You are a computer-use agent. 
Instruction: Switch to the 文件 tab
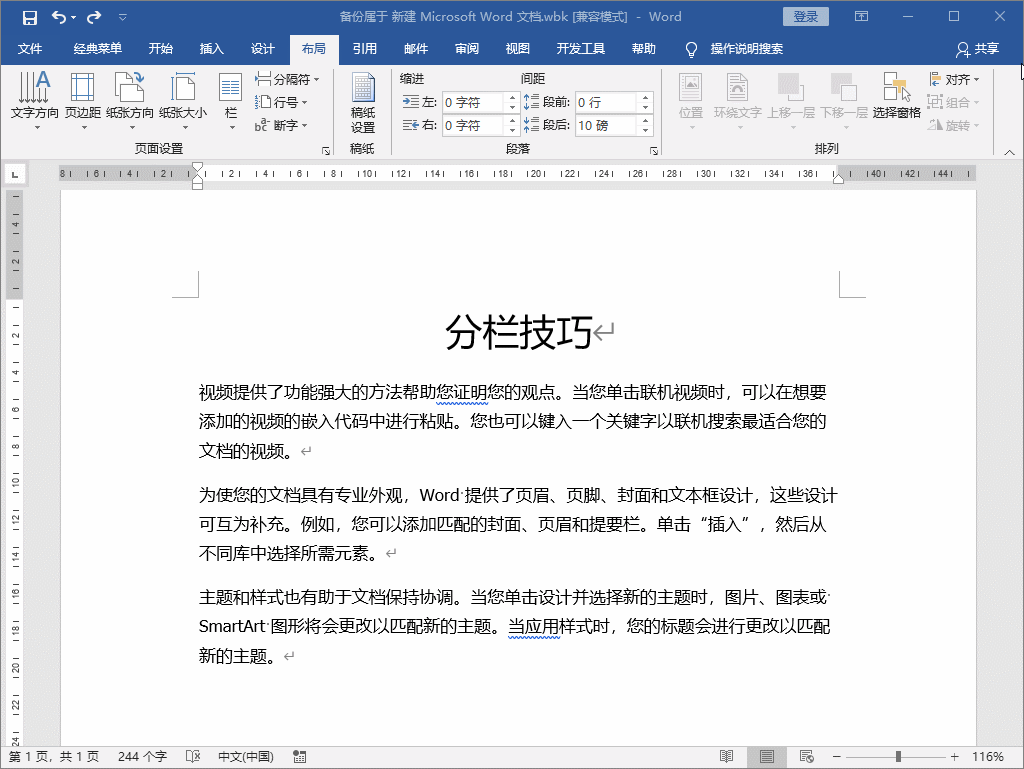click(x=29, y=49)
